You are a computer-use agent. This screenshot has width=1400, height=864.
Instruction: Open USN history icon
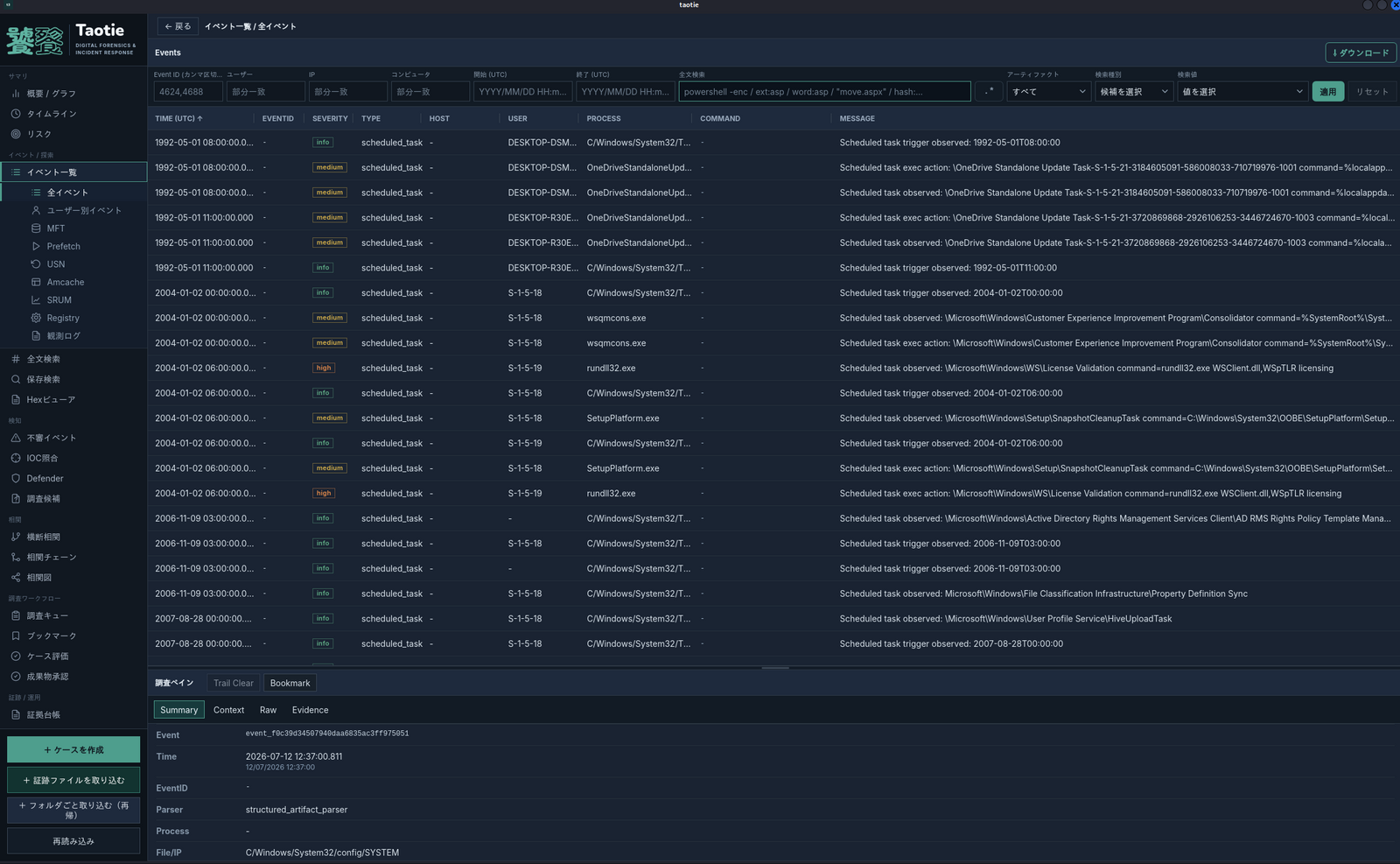click(x=36, y=264)
